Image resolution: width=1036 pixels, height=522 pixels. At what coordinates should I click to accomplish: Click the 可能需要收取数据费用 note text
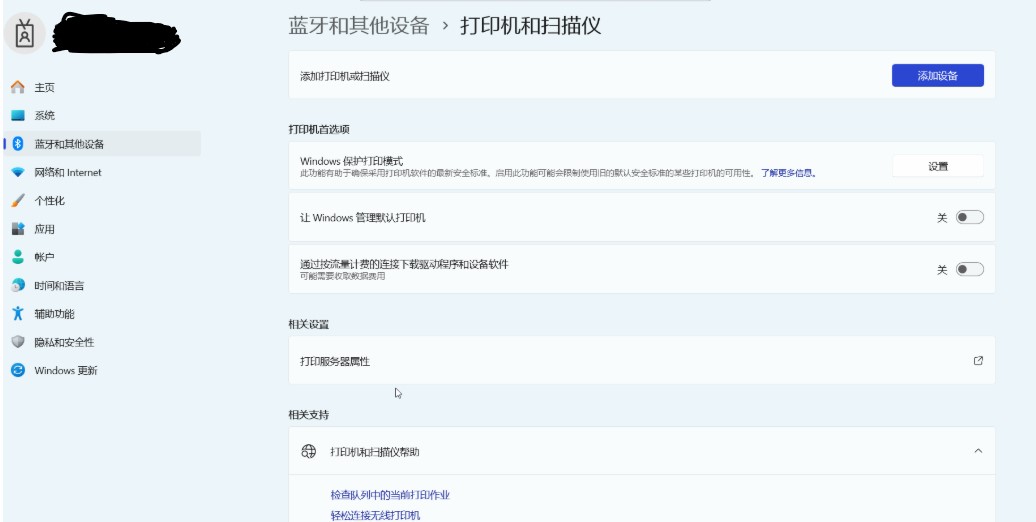[x=342, y=276]
